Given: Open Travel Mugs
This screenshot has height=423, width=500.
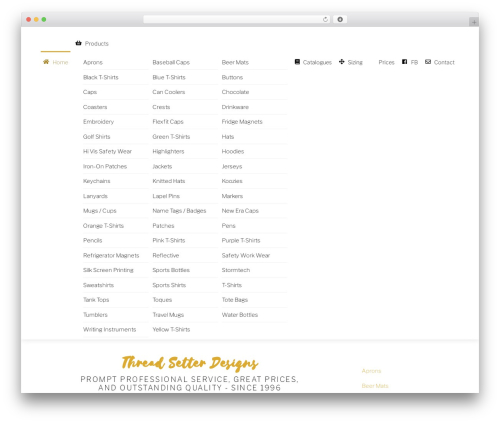Looking at the screenshot, I should 168,315.
